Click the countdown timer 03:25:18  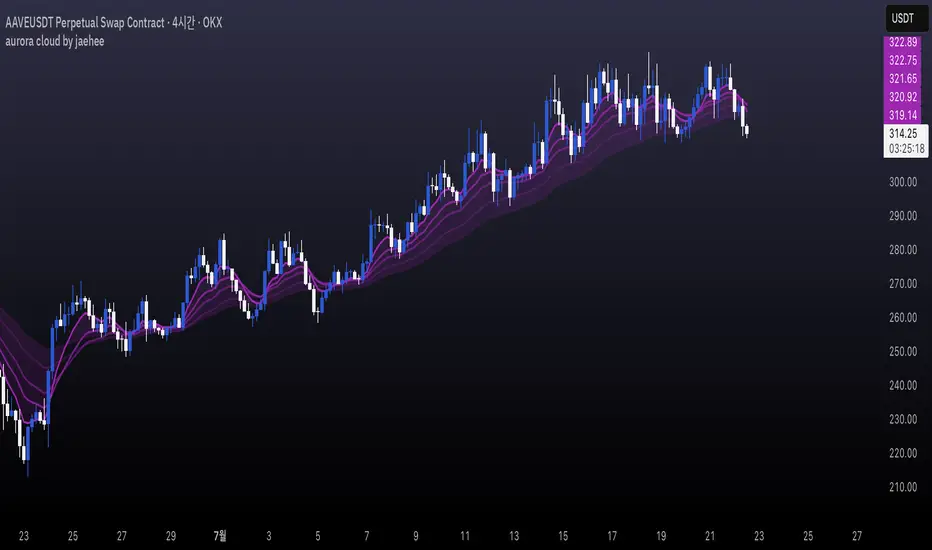point(906,149)
